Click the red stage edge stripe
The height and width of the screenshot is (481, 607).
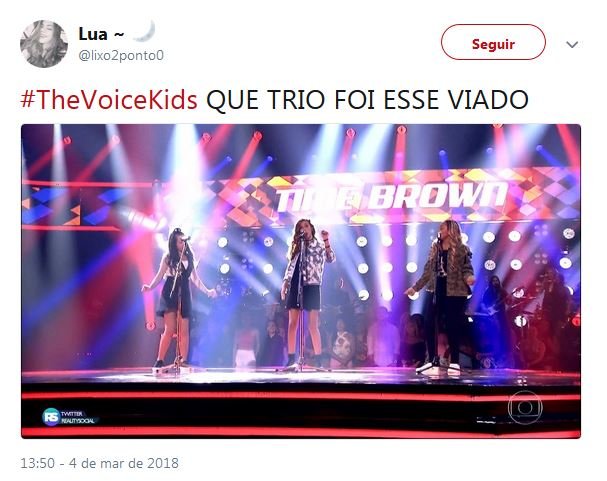(301, 397)
